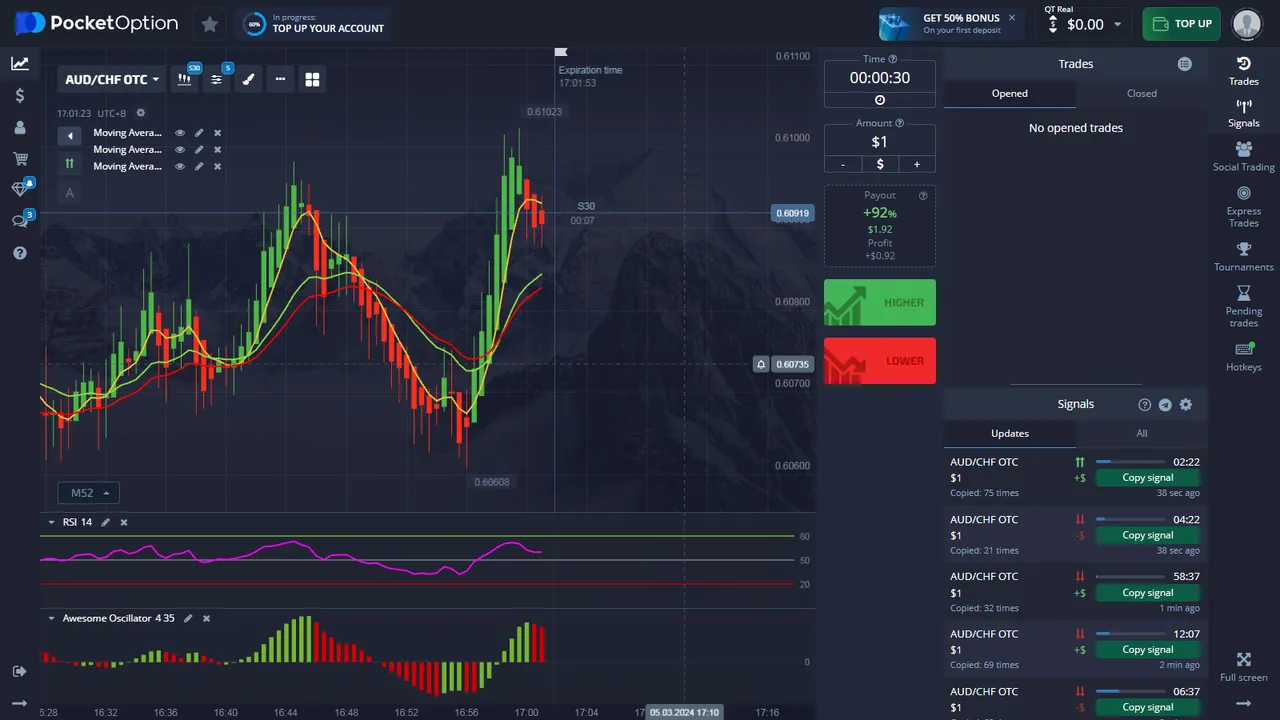The image size is (1280, 720).
Task: Open the Help question mark sidebar icon
Action: click(20, 253)
